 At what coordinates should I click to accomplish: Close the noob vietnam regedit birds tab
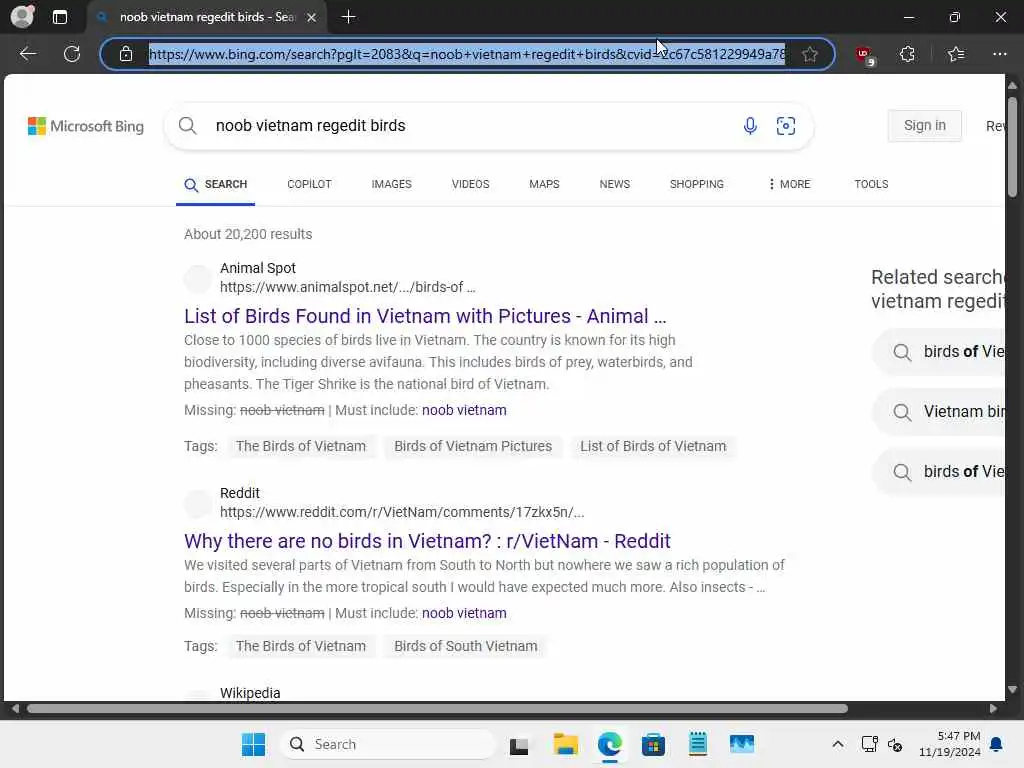(x=312, y=17)
